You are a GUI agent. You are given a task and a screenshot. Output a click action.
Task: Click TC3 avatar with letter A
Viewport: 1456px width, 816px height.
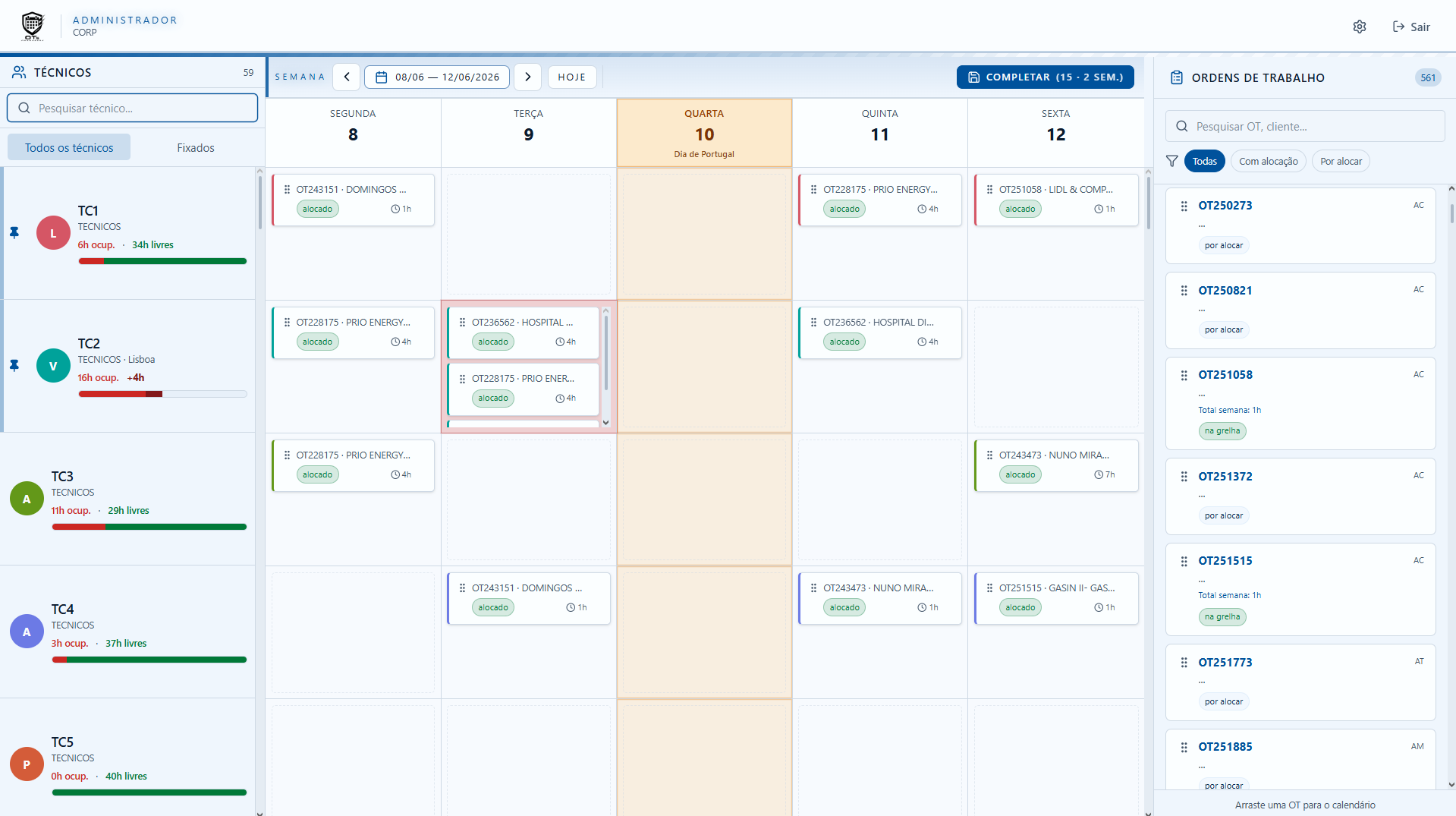(x=27, y=499)
